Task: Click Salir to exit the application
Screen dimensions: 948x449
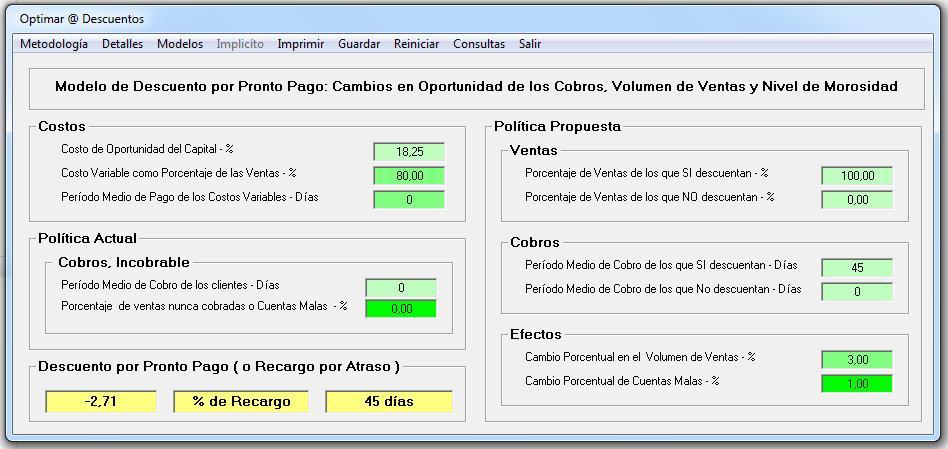Action: tap(530, 44)
